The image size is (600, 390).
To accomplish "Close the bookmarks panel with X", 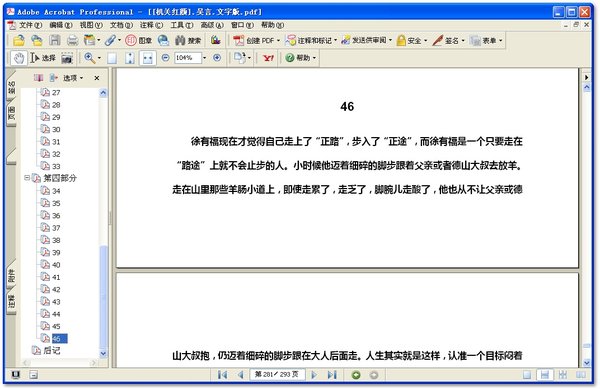I will [97, 78].
